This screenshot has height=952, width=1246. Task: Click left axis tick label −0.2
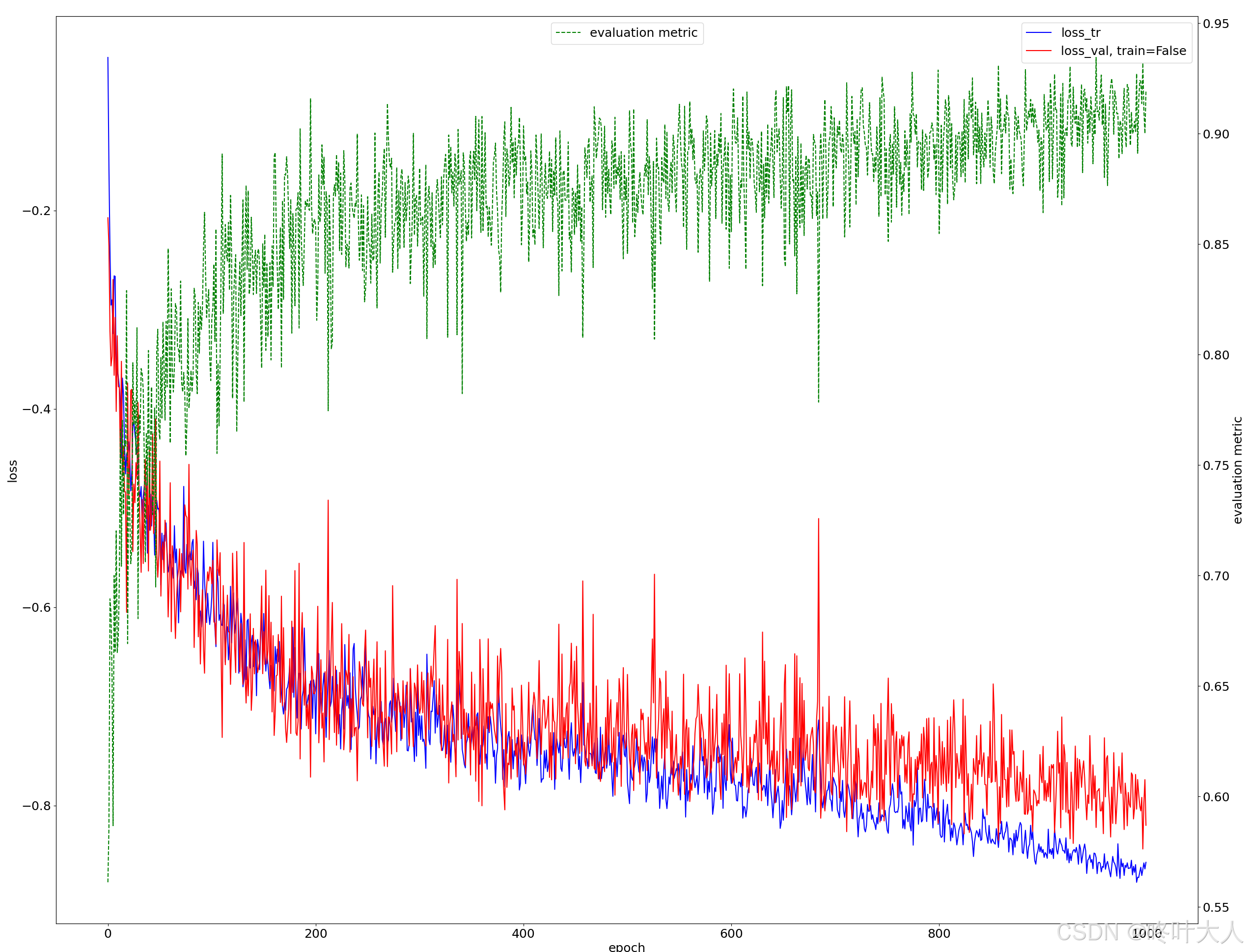coord(36,211)
